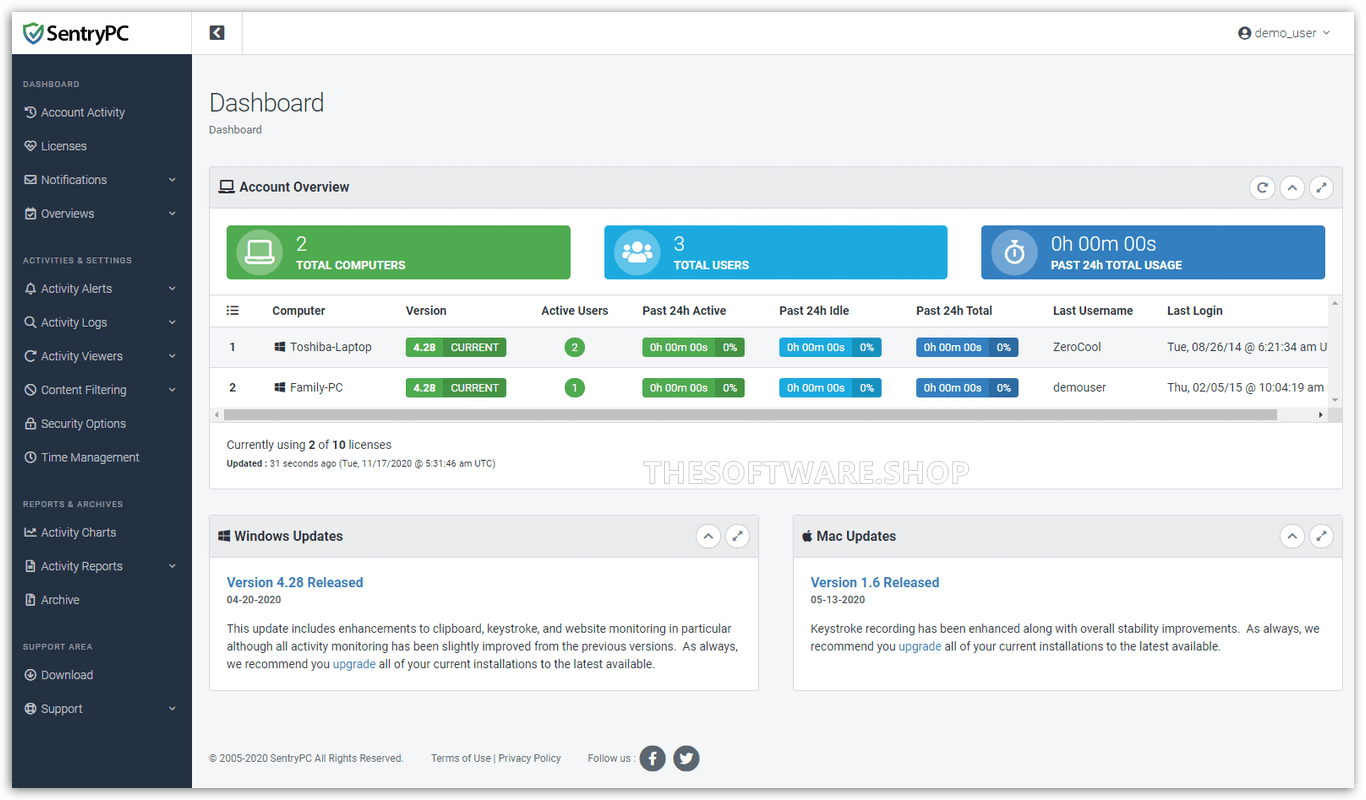Expand Content Filtering section
Viewport: 1366px width, 800px height.
tap(101, 390)
